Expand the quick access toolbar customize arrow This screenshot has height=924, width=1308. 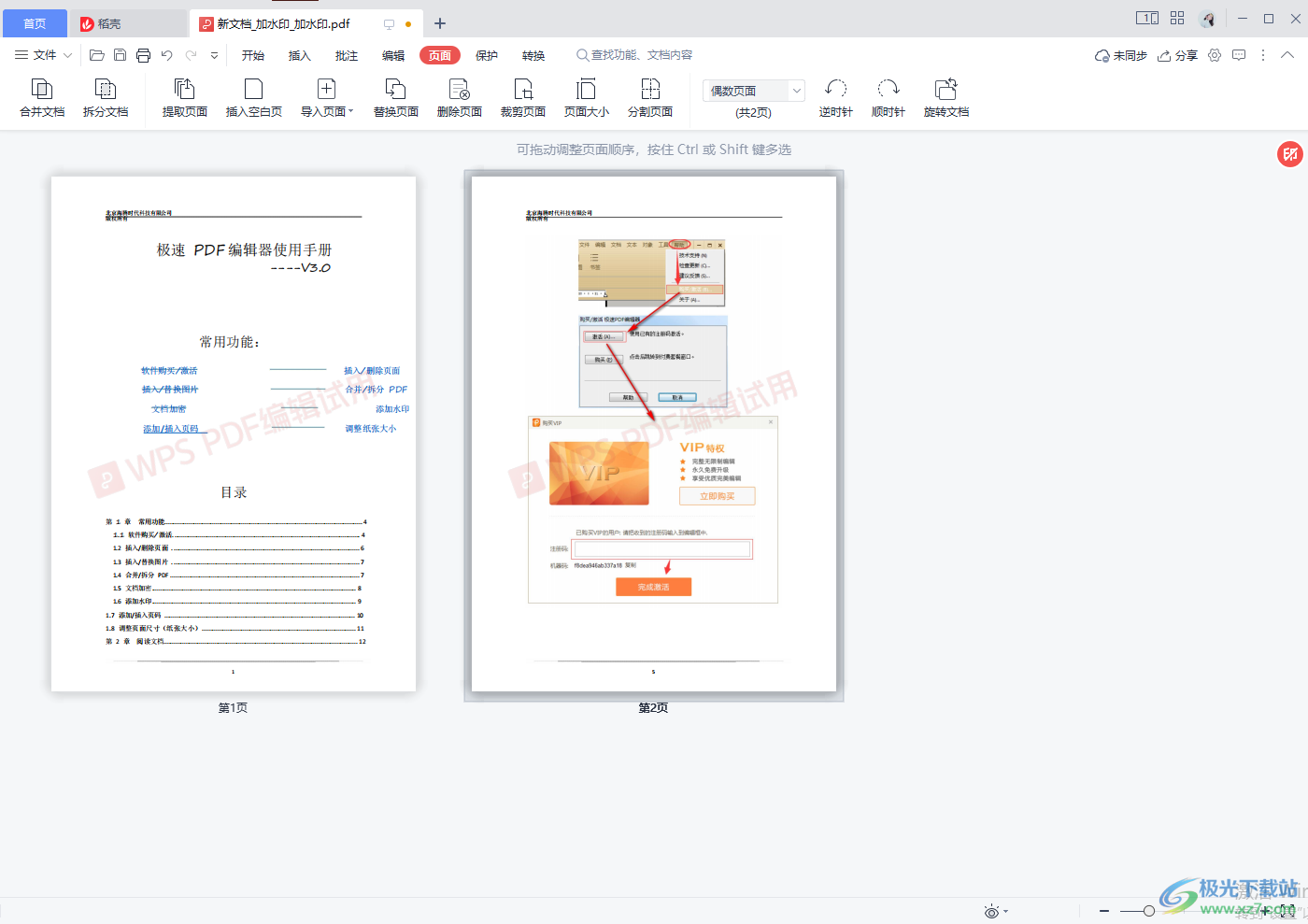(x=215, y=55)
